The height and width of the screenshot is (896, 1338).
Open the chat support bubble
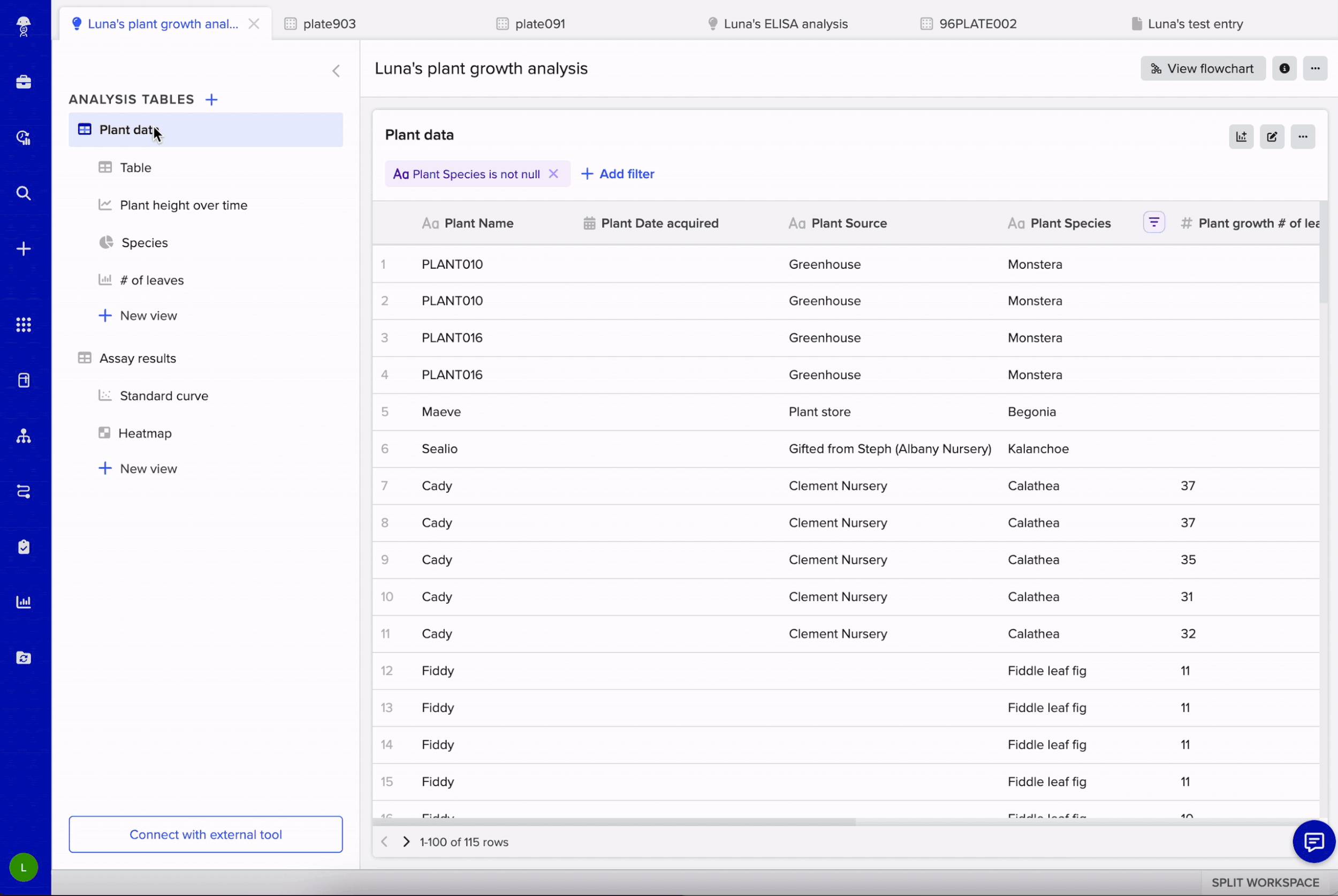[x=1313, y=841]
